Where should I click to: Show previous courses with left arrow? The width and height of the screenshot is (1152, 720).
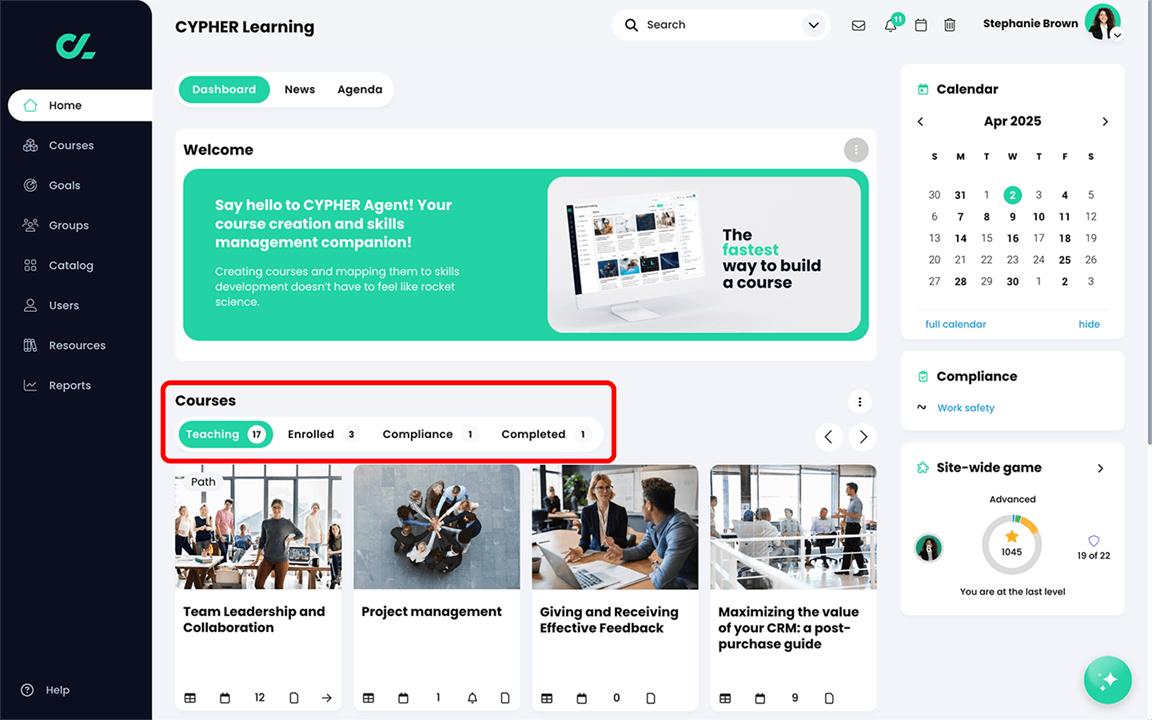pyautogui.click(x=829, y=437)
